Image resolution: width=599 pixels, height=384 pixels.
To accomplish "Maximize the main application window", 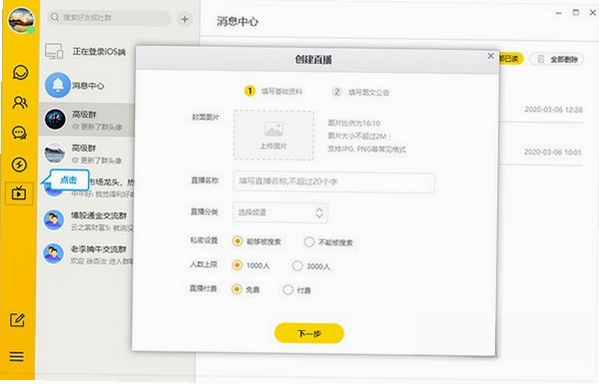I will 576,13.
